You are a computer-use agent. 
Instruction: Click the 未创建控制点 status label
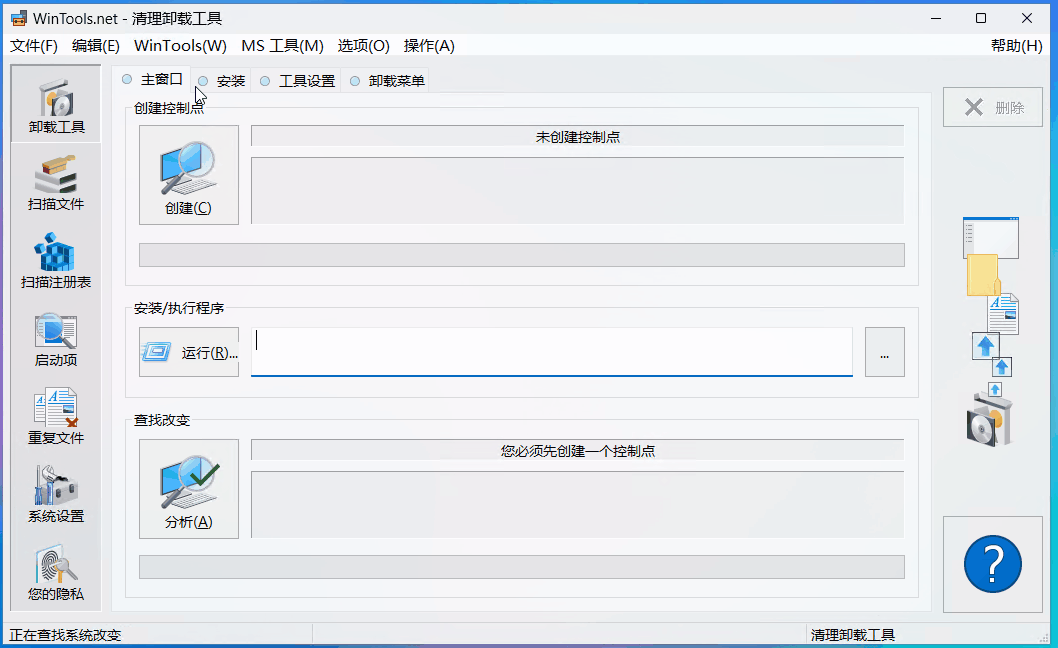578,137
